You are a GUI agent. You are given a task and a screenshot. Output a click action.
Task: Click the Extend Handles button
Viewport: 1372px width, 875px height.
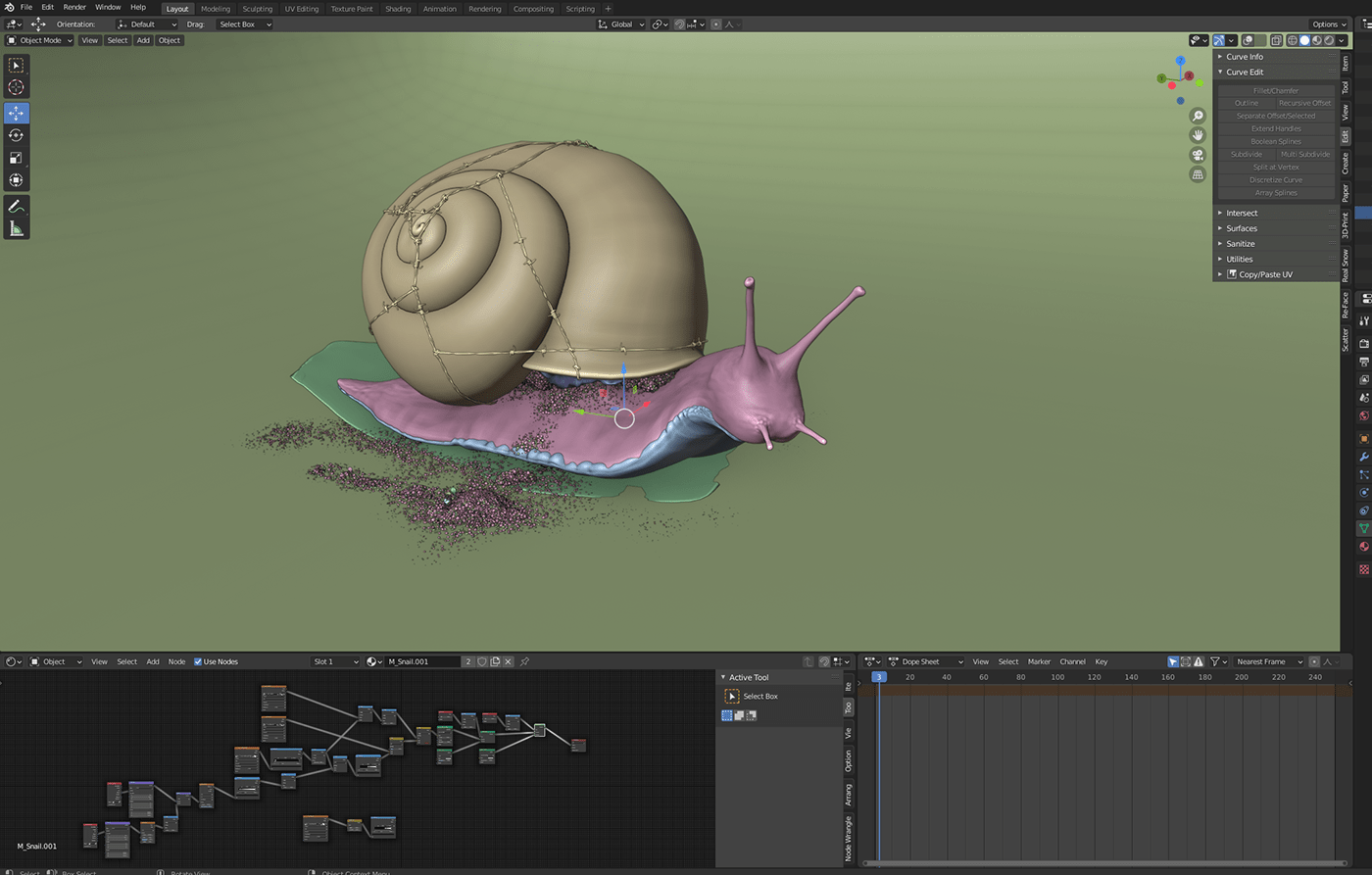click(x=1275, y=128)
